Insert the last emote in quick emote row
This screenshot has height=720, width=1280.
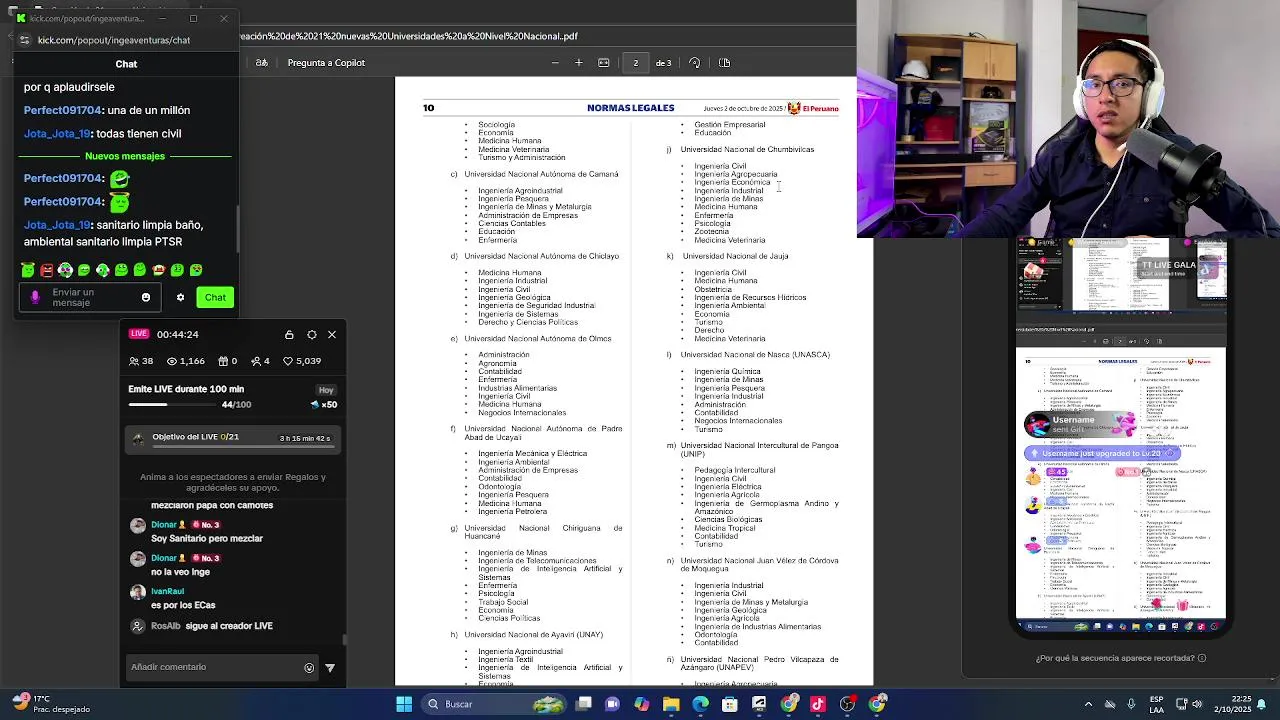coord(196,270)
